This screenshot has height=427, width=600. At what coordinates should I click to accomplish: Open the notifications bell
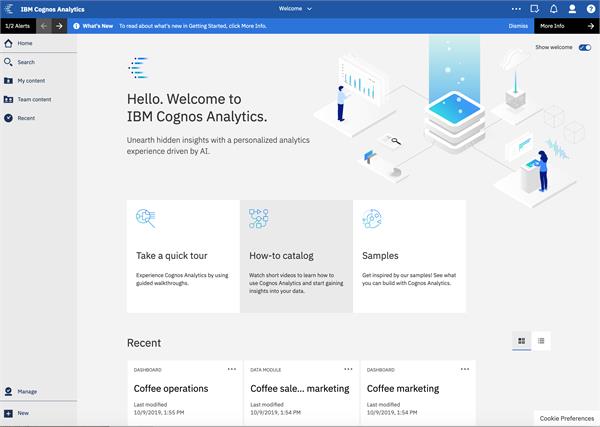click(x=553, y=9)
